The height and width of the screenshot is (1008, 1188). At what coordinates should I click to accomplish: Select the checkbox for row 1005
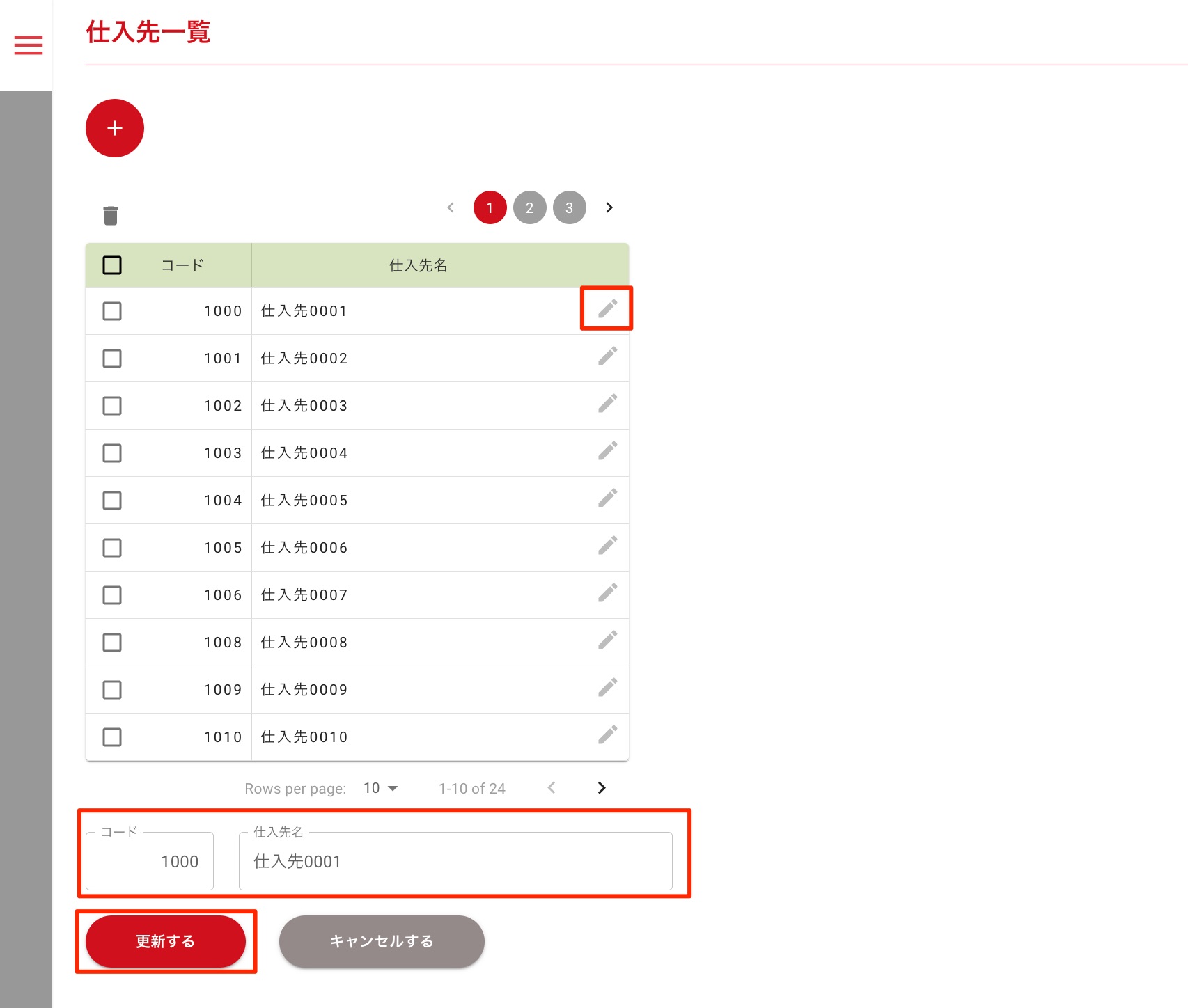(x=112, y=548)
